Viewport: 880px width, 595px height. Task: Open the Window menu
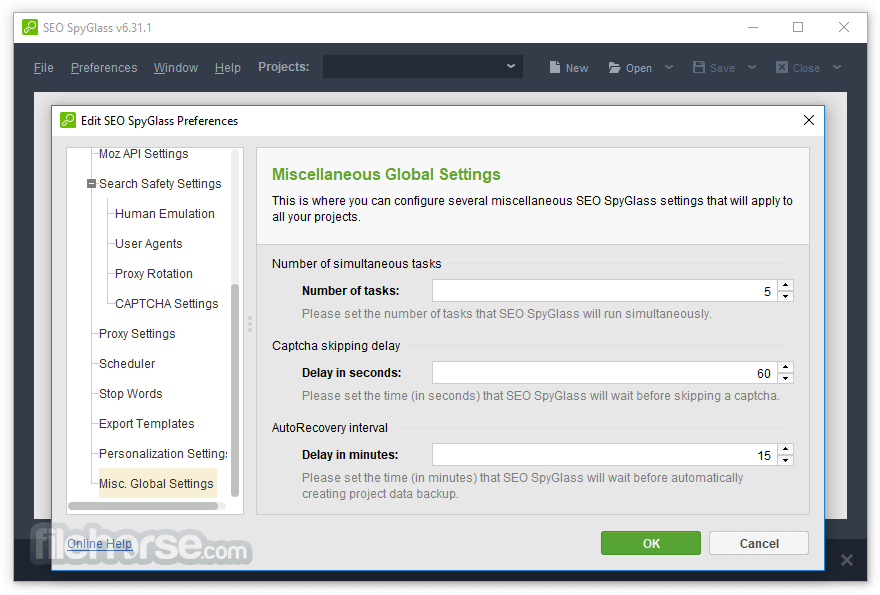[x=176, y=68]
